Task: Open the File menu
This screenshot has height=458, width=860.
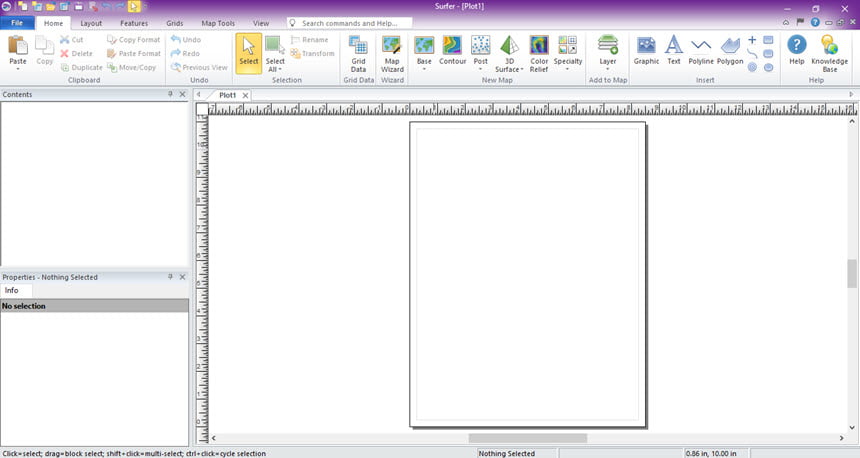Action: pyautogui.click(x=17, y=23)
